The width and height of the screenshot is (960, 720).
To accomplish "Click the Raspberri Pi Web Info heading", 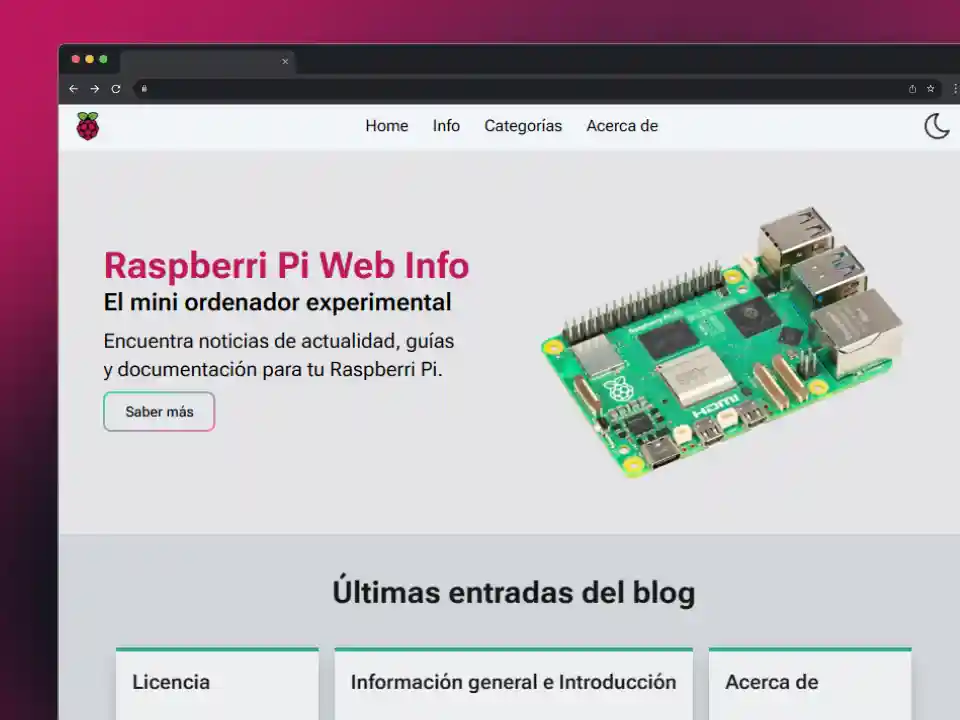I will click(287, 265).
